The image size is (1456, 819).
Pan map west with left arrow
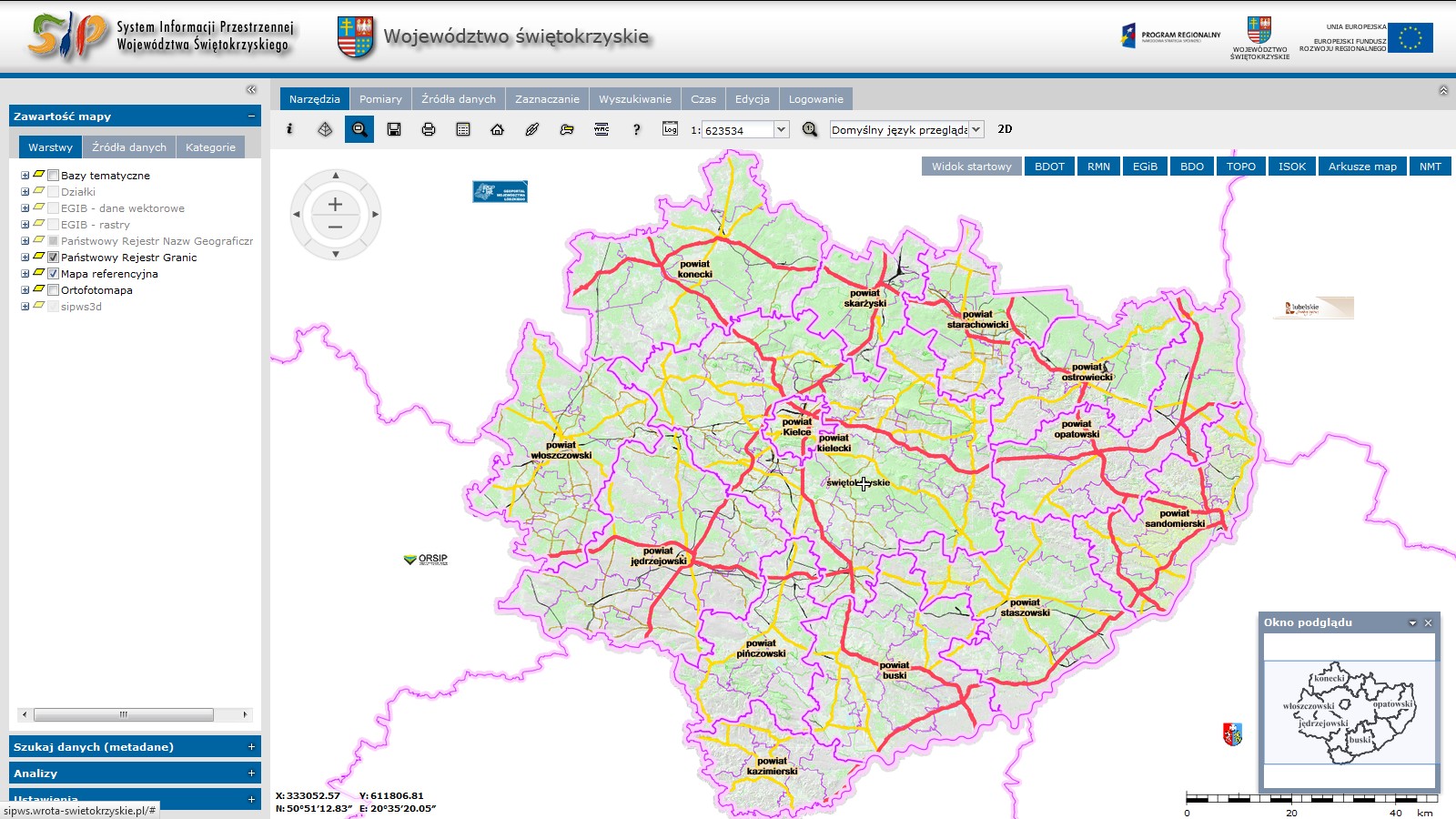coord(296,215)
